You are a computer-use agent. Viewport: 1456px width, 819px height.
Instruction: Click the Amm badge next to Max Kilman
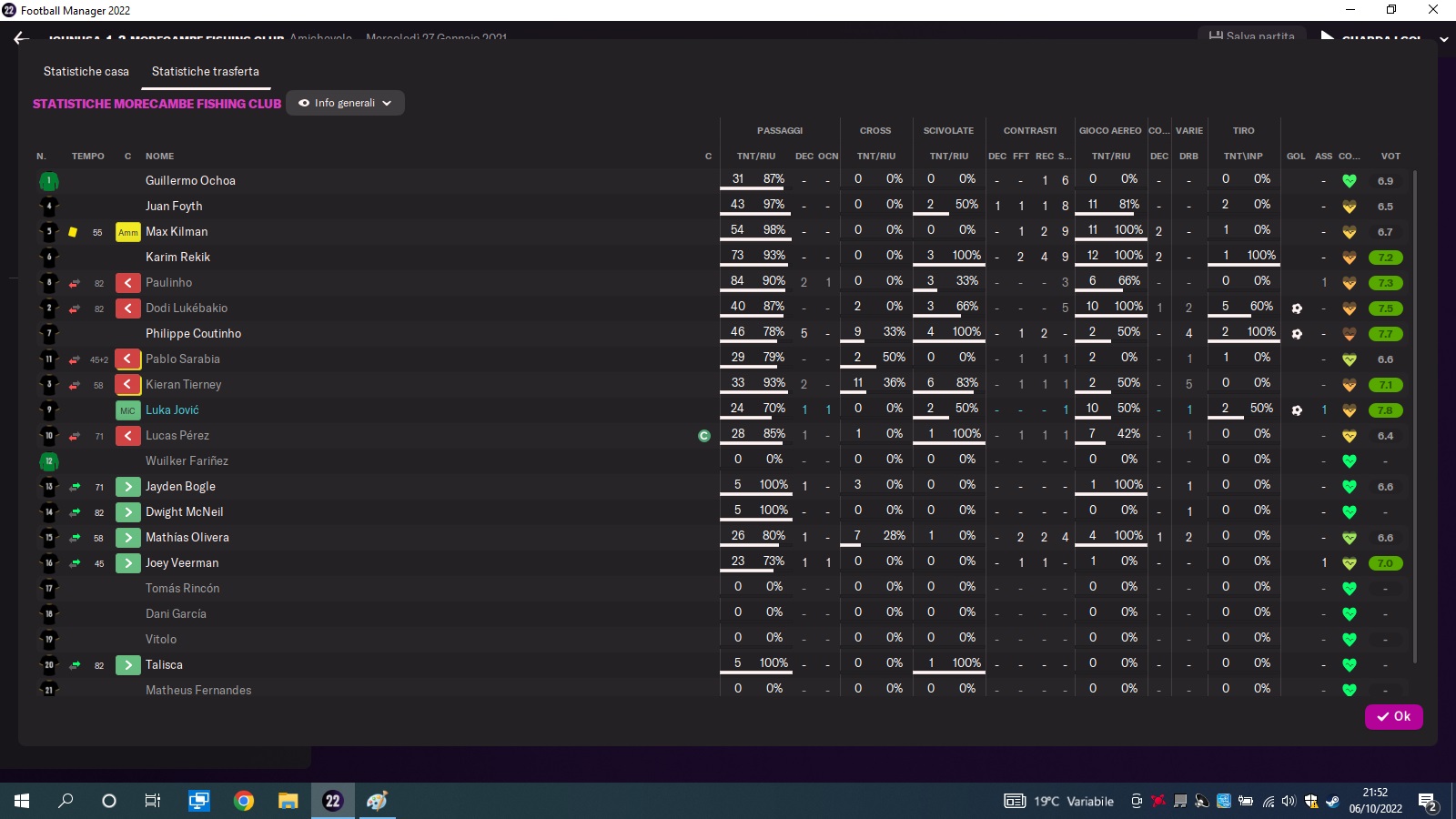coord(127,232)
